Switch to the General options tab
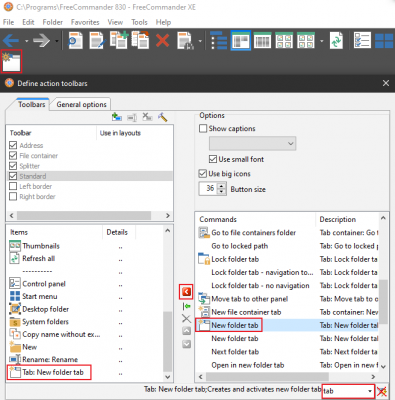The height and width of the screenshot is (400, 395). tap(81, 104)
